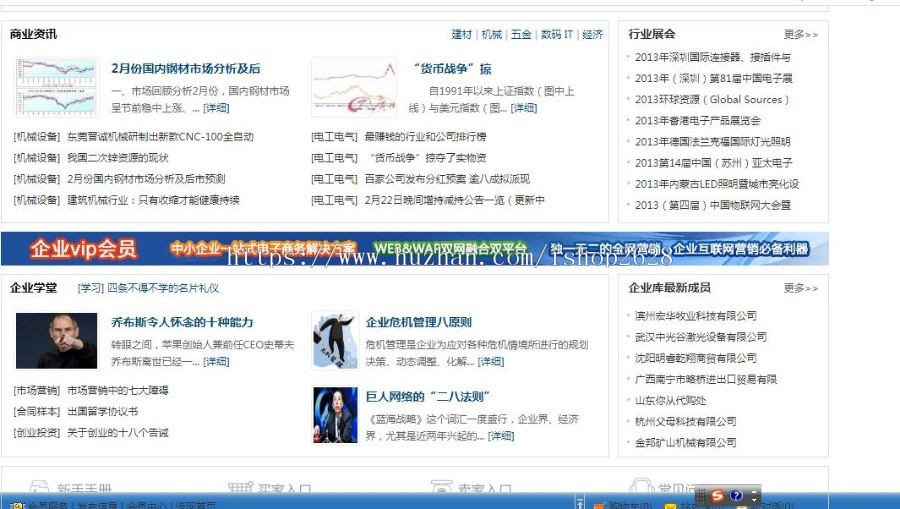Open the 货币战争 index chart thumbnail

point(354,87)
